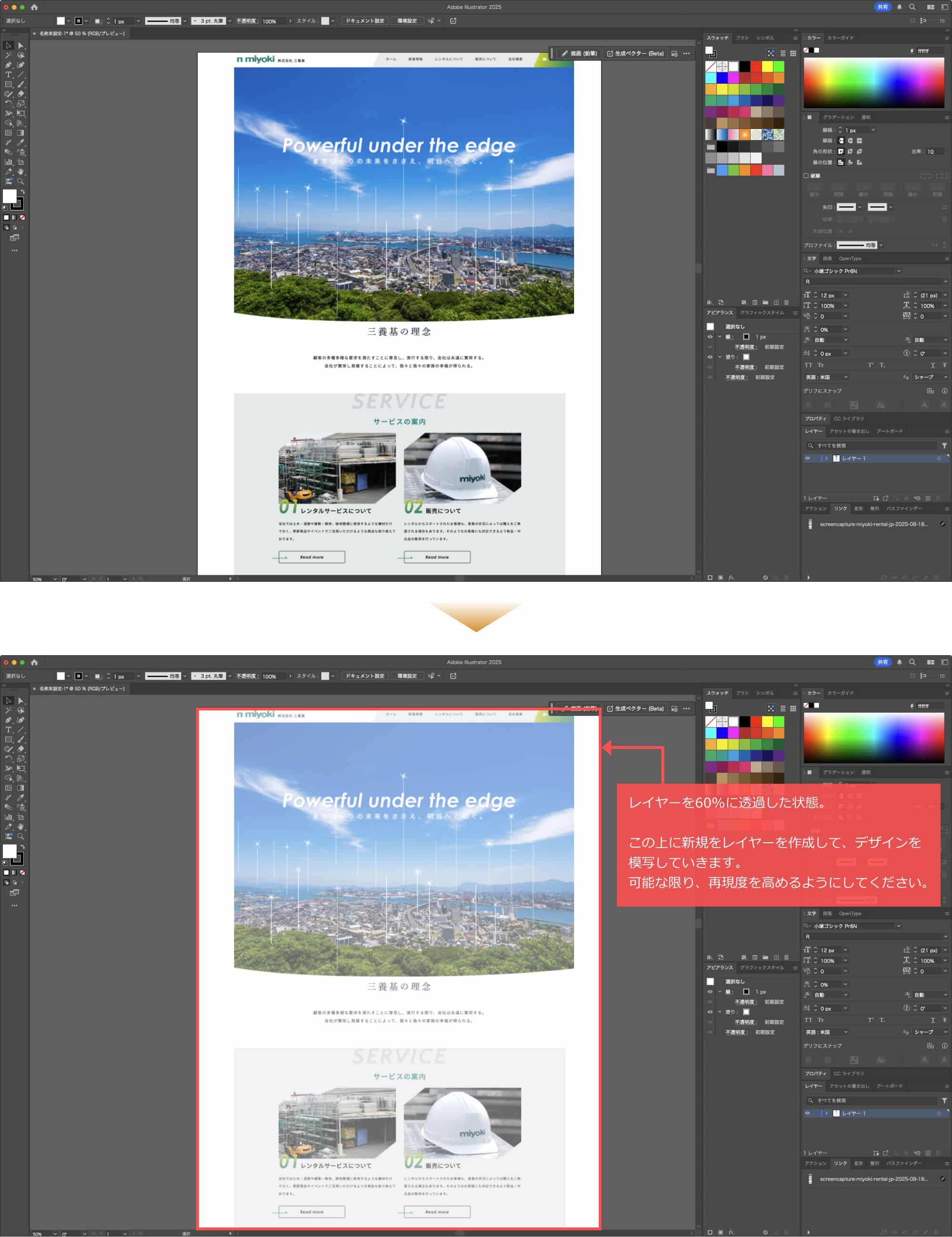Select the Hand tool in lower window's toolbar
The width and height of the screenshot is (952, 1237).
pos(21,827)
